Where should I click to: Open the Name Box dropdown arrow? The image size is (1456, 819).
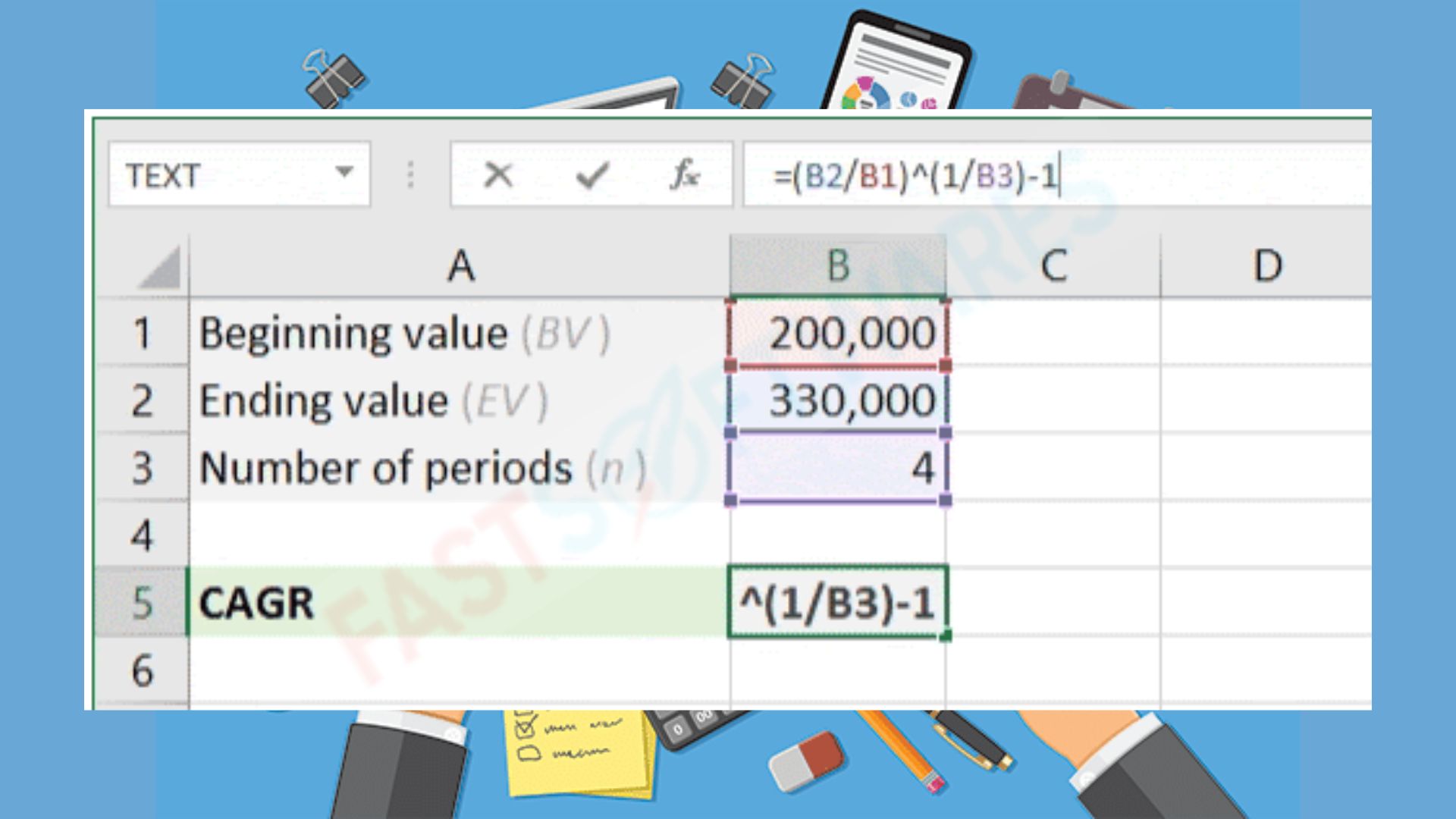344,172
